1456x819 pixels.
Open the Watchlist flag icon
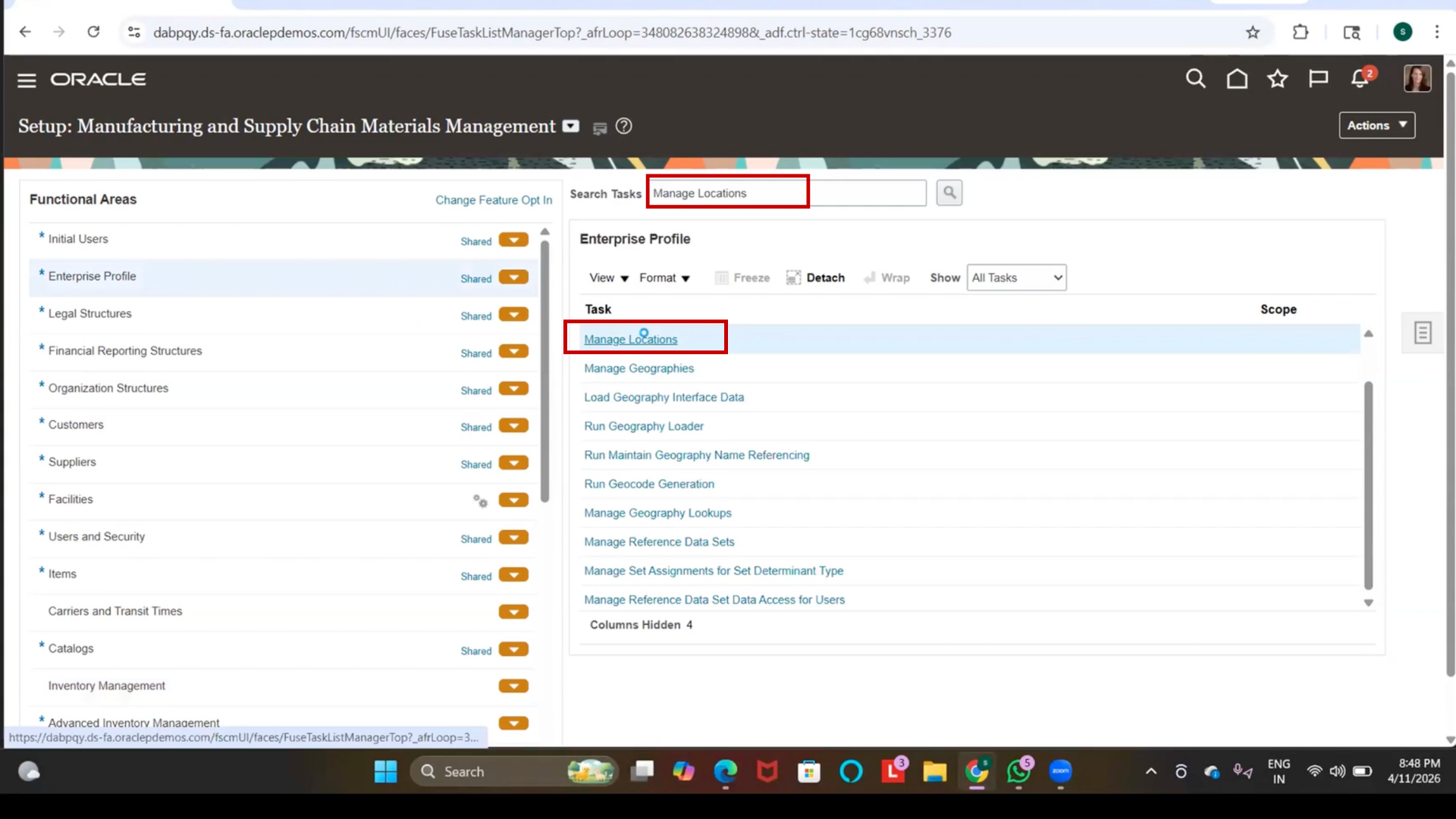click(x=1318, y=79)
